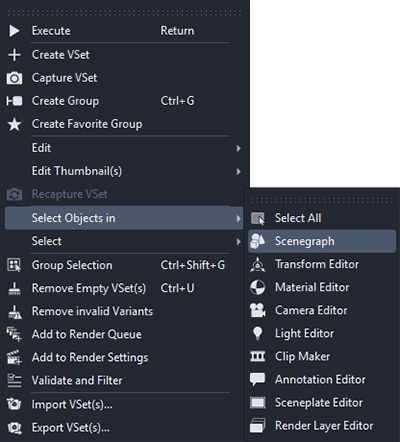Viewport: 400px width, 442px height.
Task: Open the Select menu entry
Action: (x=124, y=241)
